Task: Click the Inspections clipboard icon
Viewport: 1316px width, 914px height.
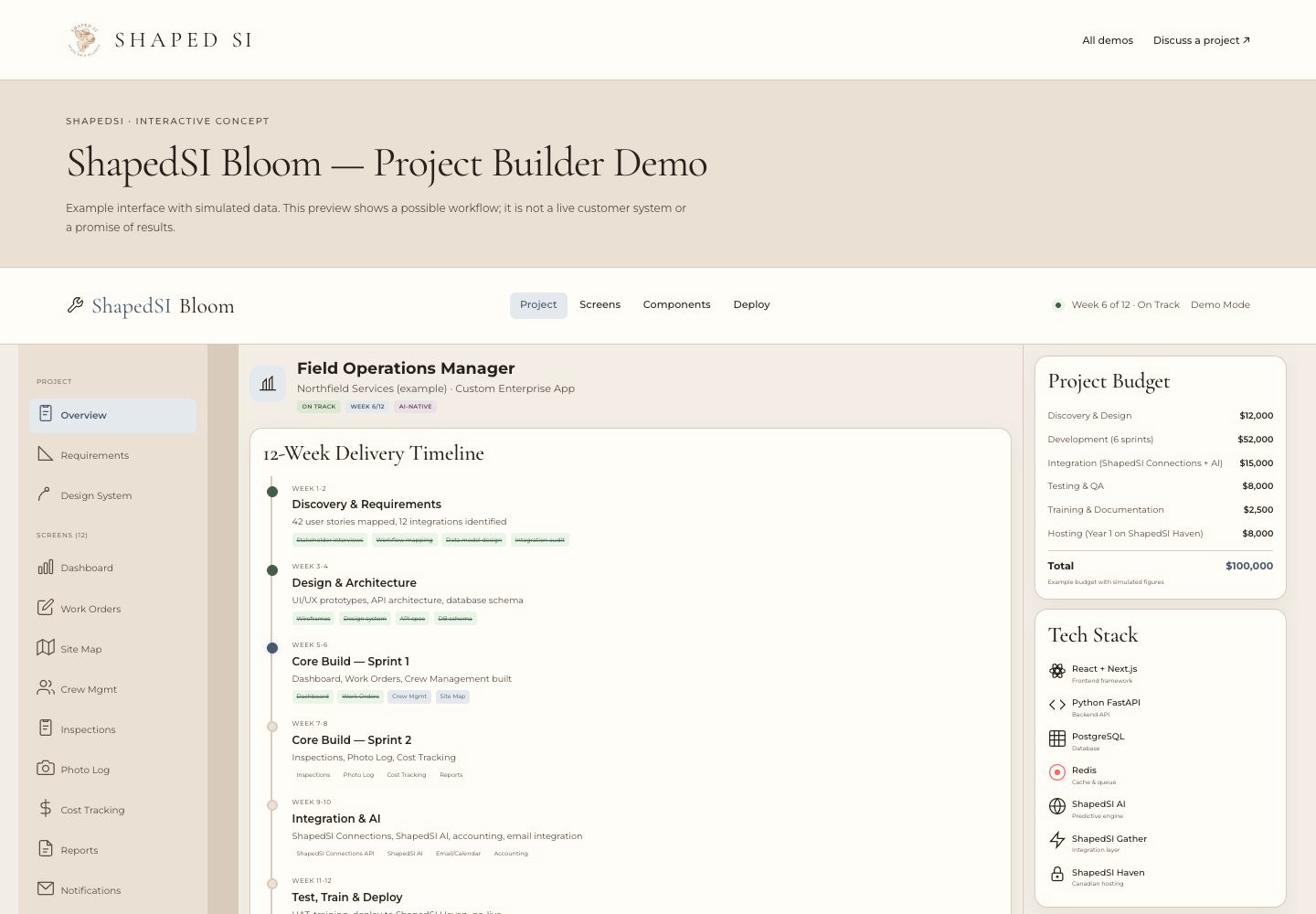Action: click(46, 728)
